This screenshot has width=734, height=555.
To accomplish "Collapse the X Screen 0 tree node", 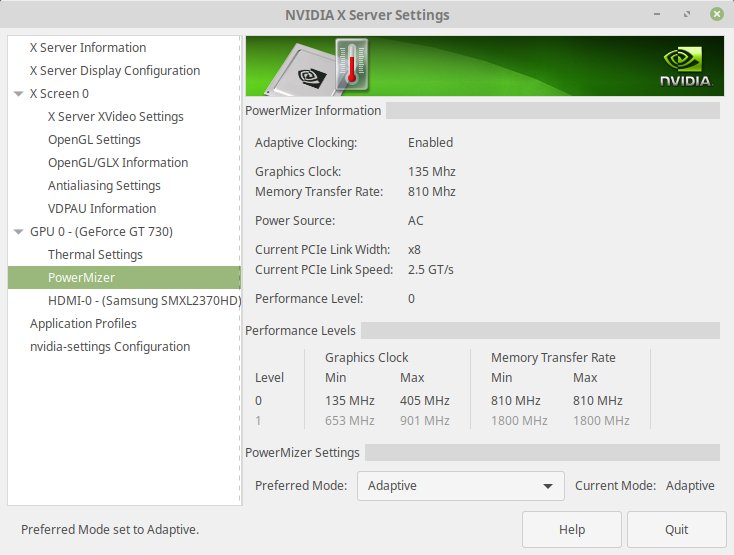I will tap(18, 94).
